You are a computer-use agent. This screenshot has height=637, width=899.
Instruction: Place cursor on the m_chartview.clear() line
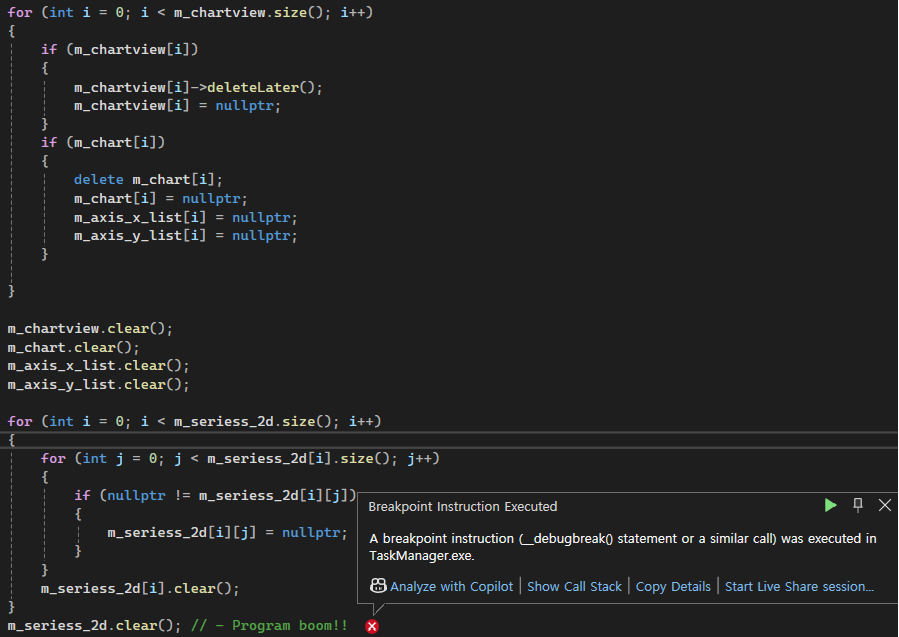91,328
